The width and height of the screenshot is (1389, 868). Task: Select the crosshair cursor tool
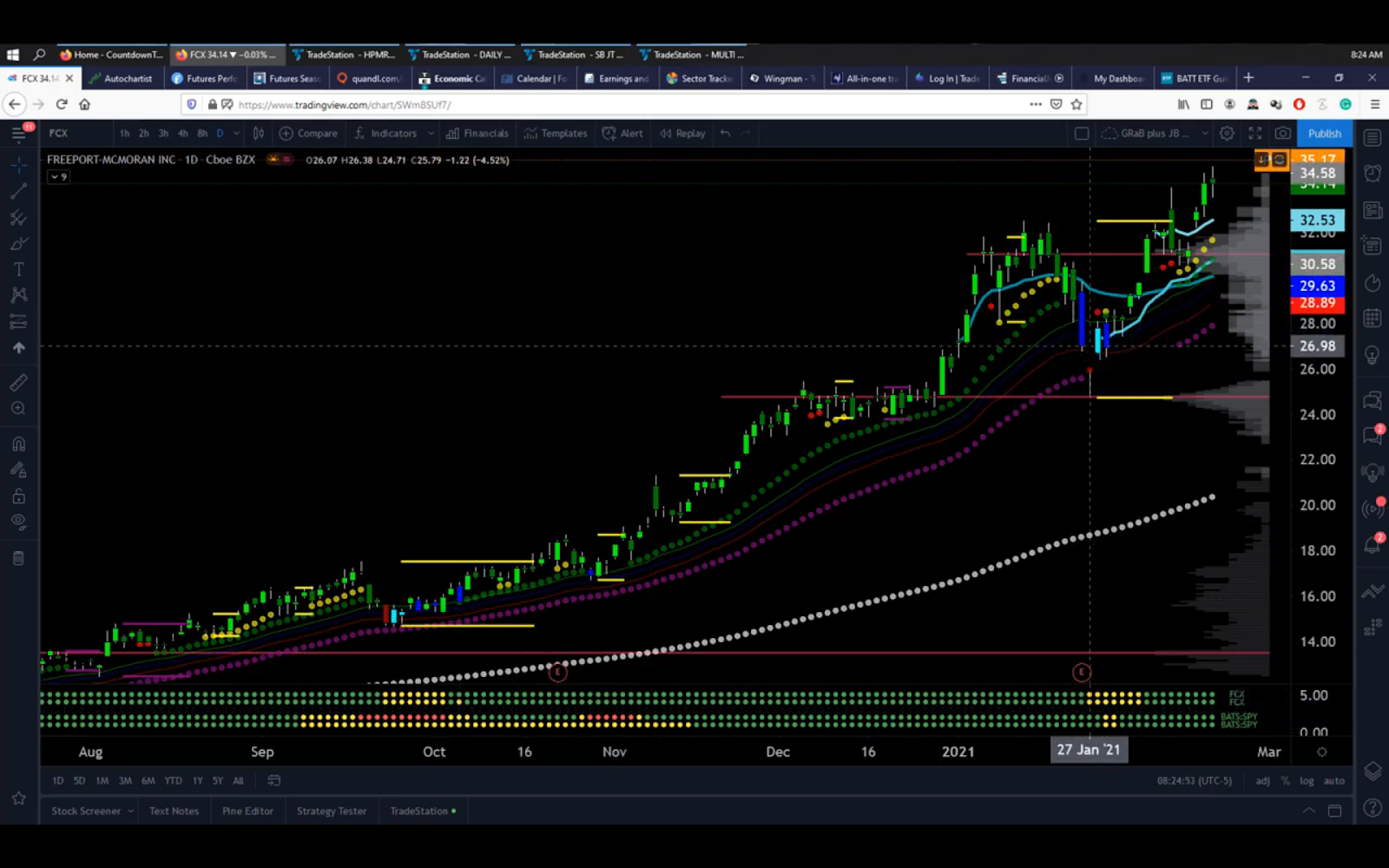(x=18, y=164)
